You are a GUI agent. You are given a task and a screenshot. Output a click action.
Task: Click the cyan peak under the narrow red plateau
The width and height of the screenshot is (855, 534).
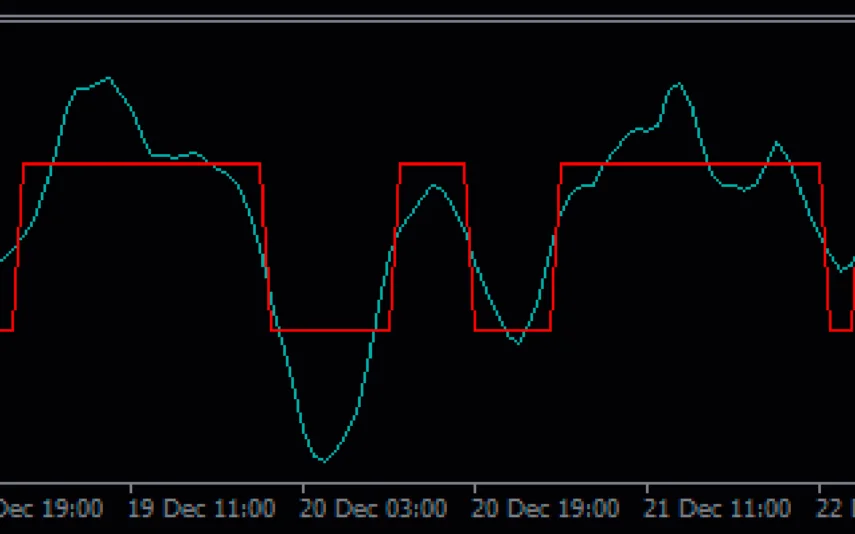pos(433,186)
